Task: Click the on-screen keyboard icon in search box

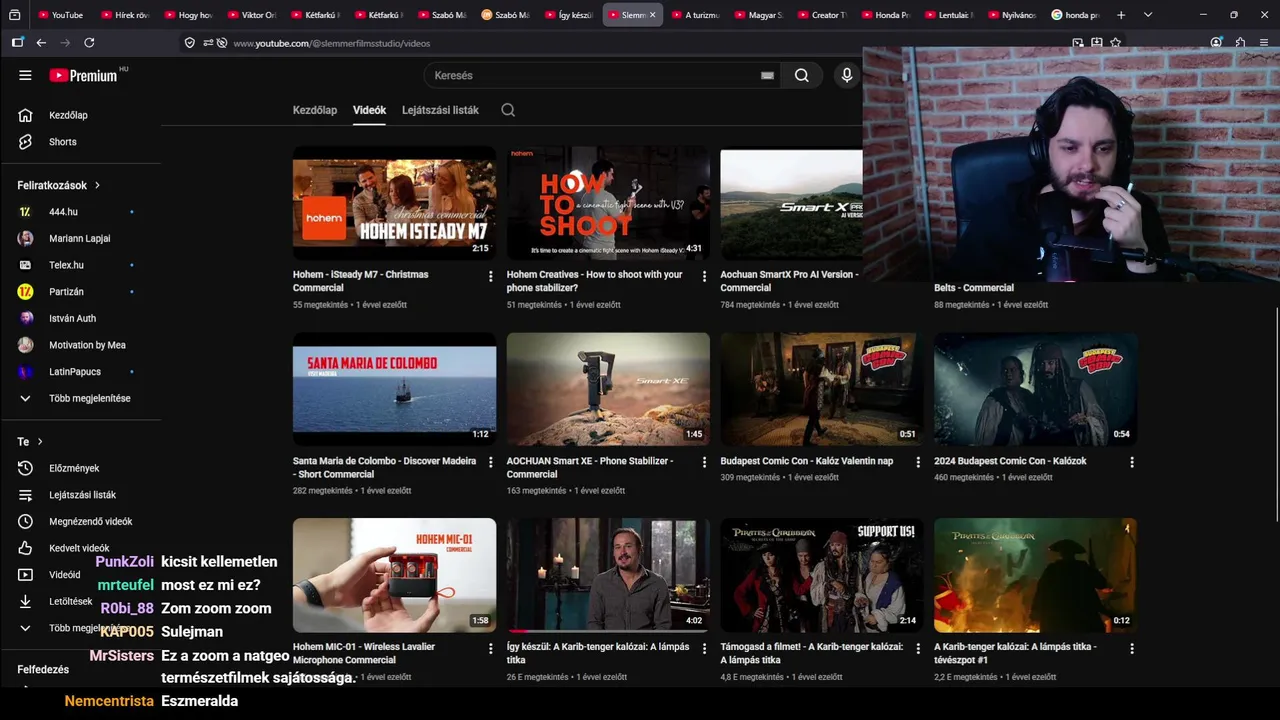Action: (x=767, y=75)
